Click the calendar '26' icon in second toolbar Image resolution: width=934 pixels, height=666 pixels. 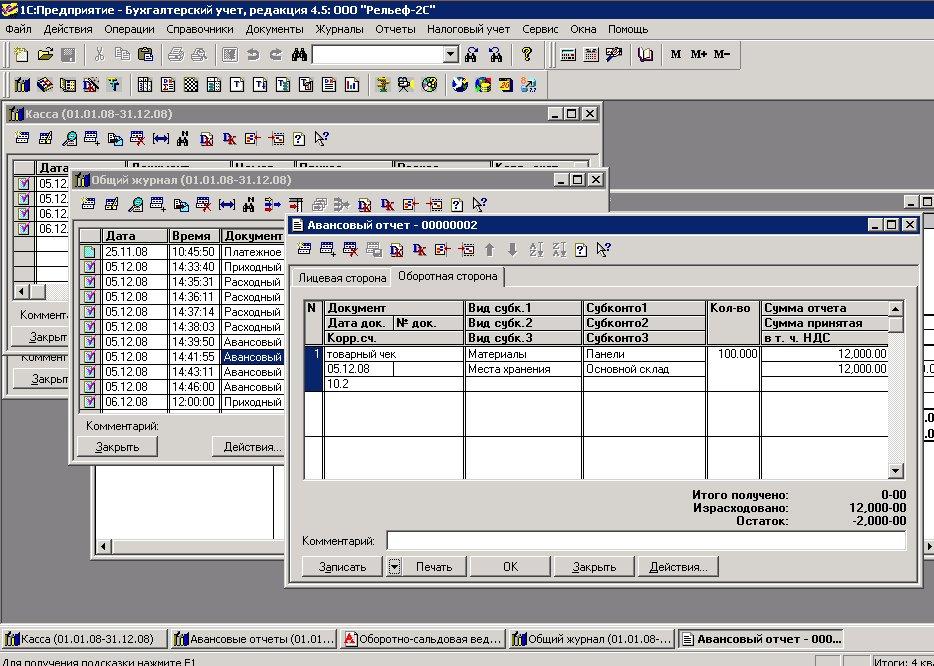(505, 85)
